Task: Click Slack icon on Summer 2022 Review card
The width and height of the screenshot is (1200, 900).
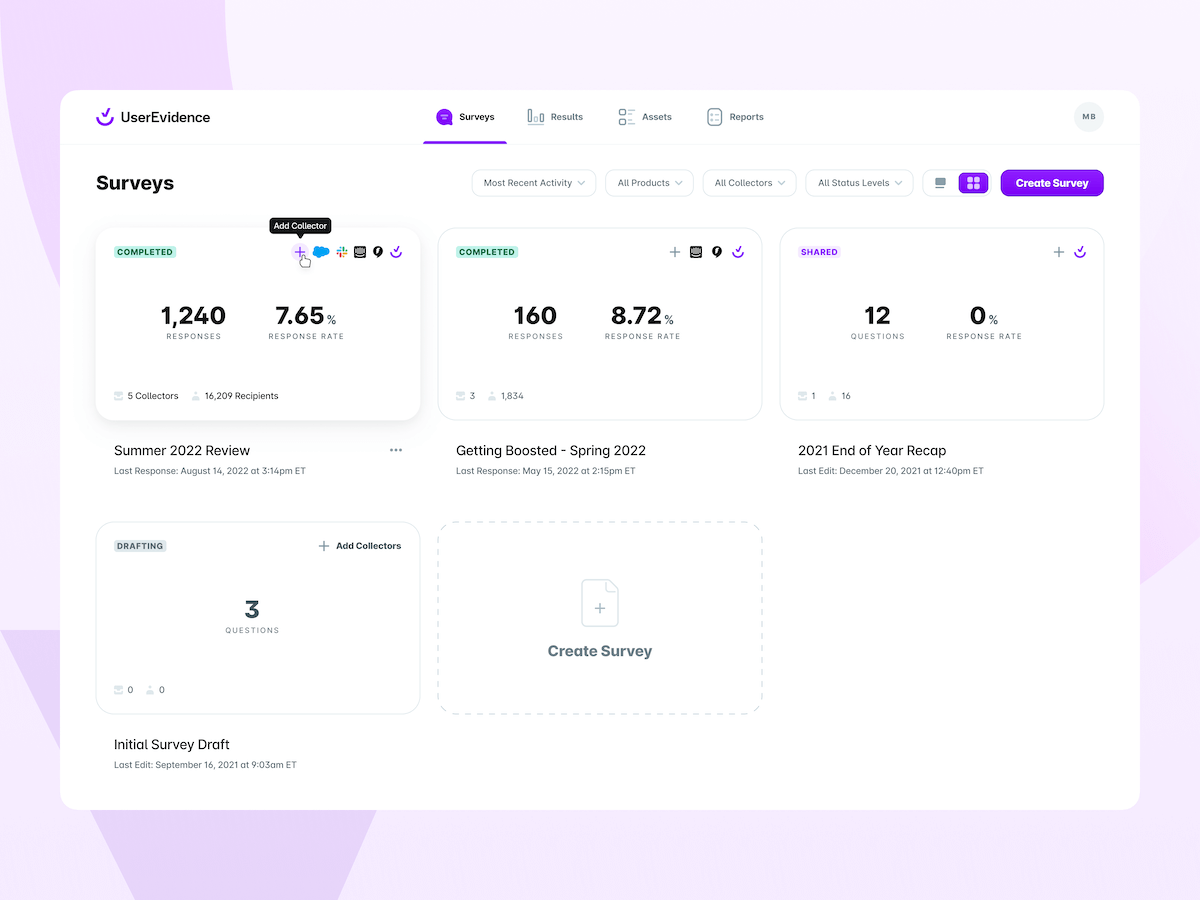Action: coord(342,252)
